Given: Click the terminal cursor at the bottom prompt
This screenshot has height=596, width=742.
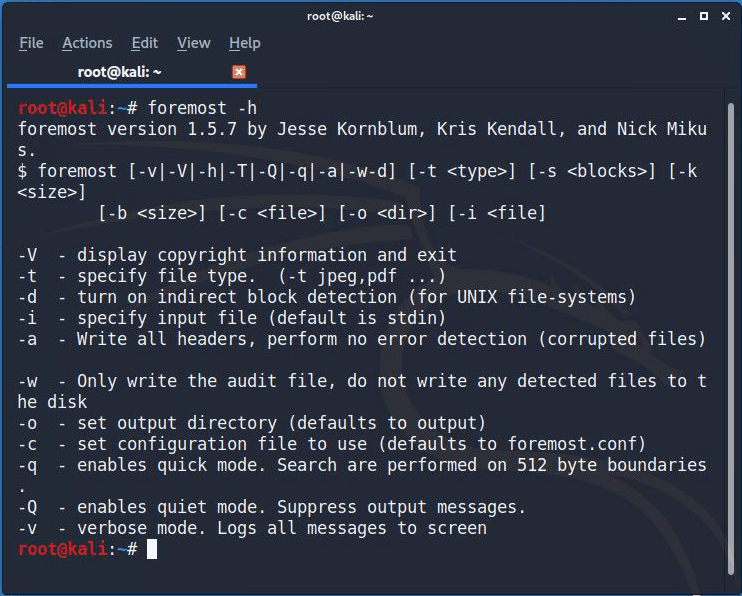Looking at the screenshot, I should [152, 549].
